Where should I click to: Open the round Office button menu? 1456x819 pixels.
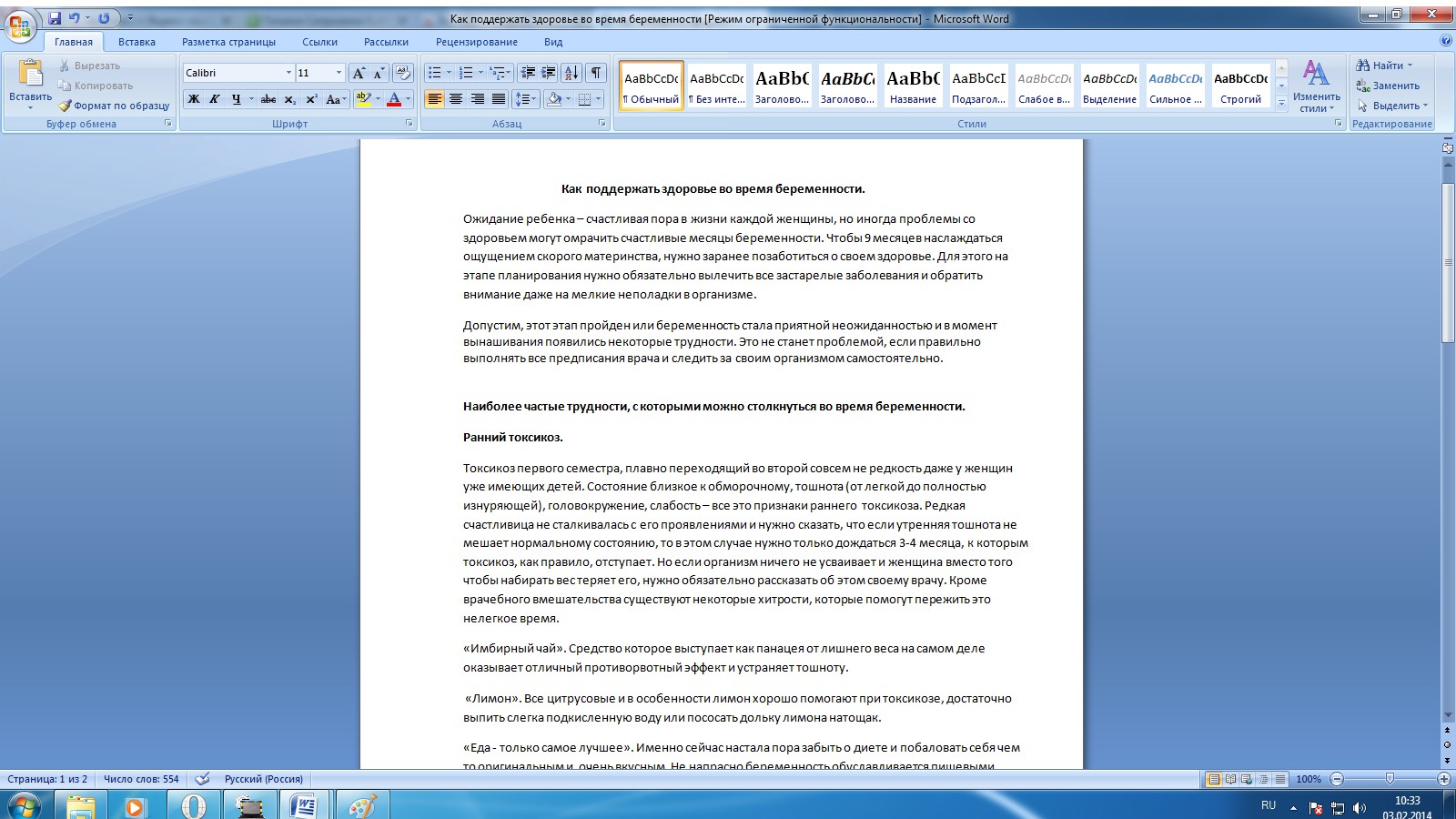(x=20, y=25)
